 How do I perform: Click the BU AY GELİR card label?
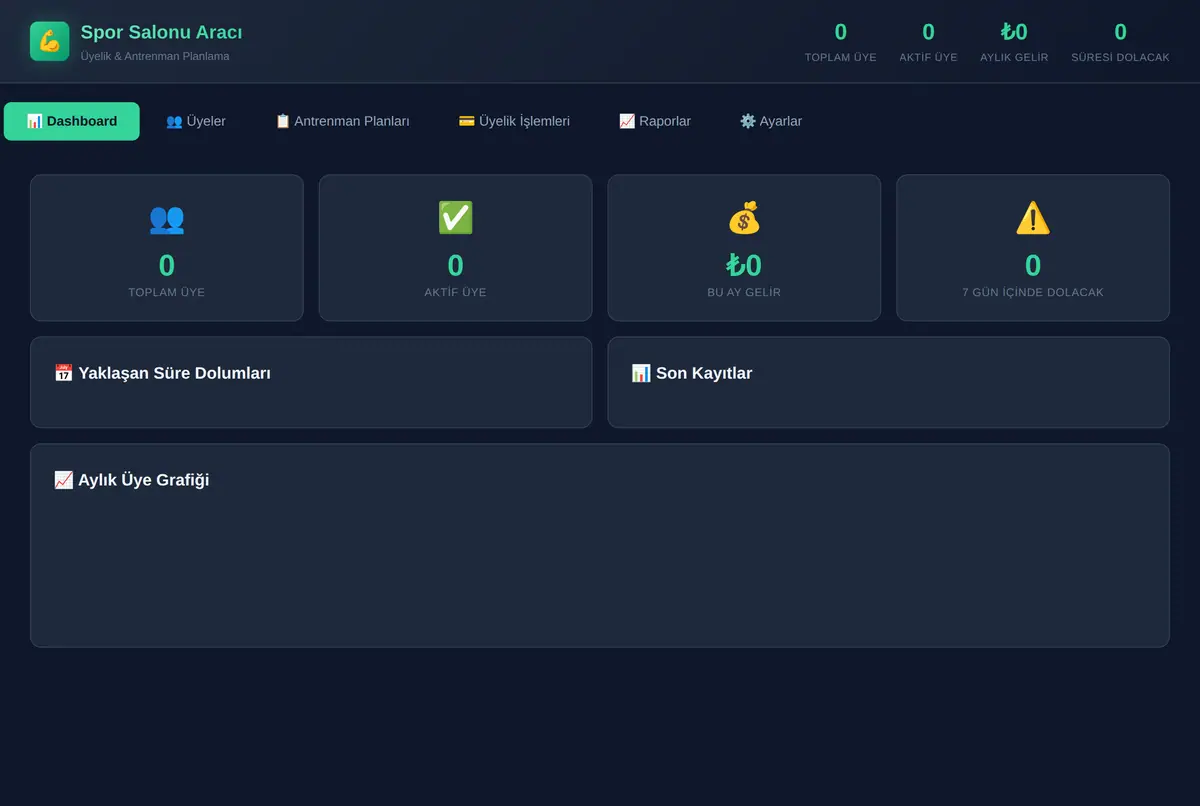pos(744,292)
